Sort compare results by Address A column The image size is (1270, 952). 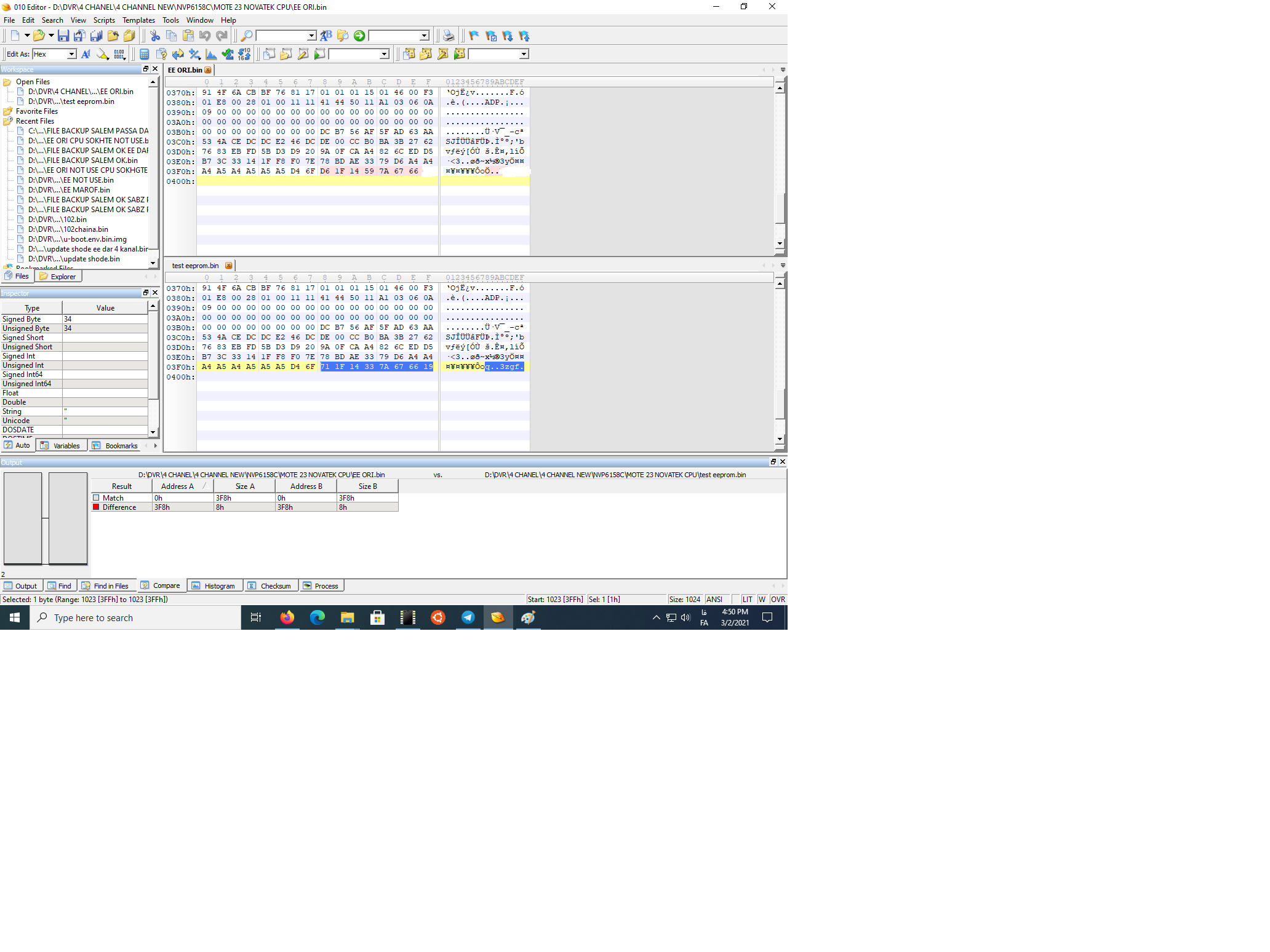183,486
